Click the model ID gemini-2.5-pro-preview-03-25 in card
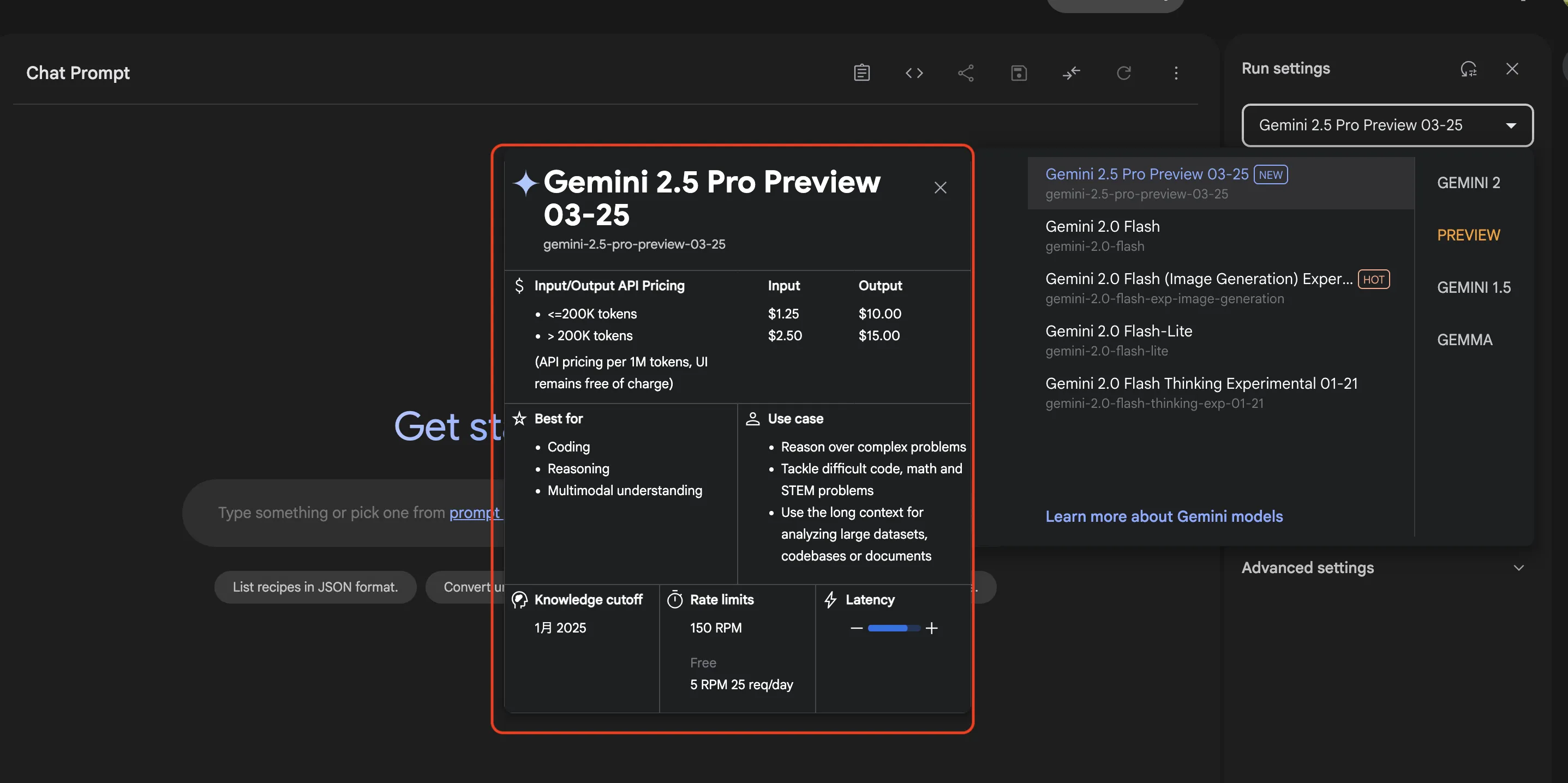This screenshot has width=1568, height=783. tap(633, 244)
